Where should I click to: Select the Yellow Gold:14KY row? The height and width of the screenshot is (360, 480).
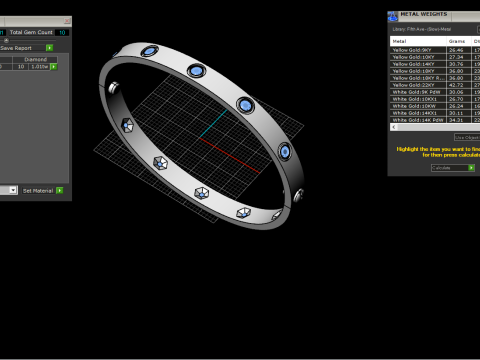coord(435,64)
